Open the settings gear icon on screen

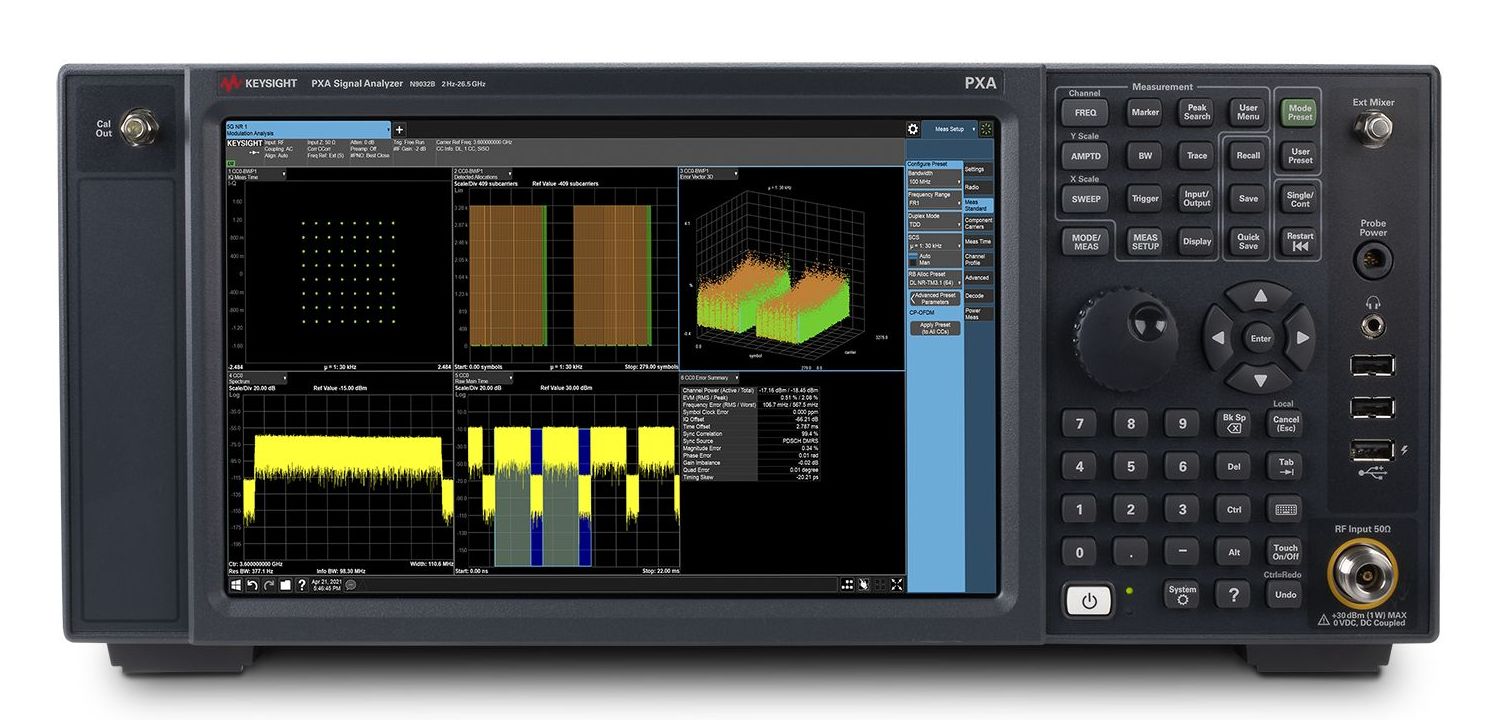(913, 129)
